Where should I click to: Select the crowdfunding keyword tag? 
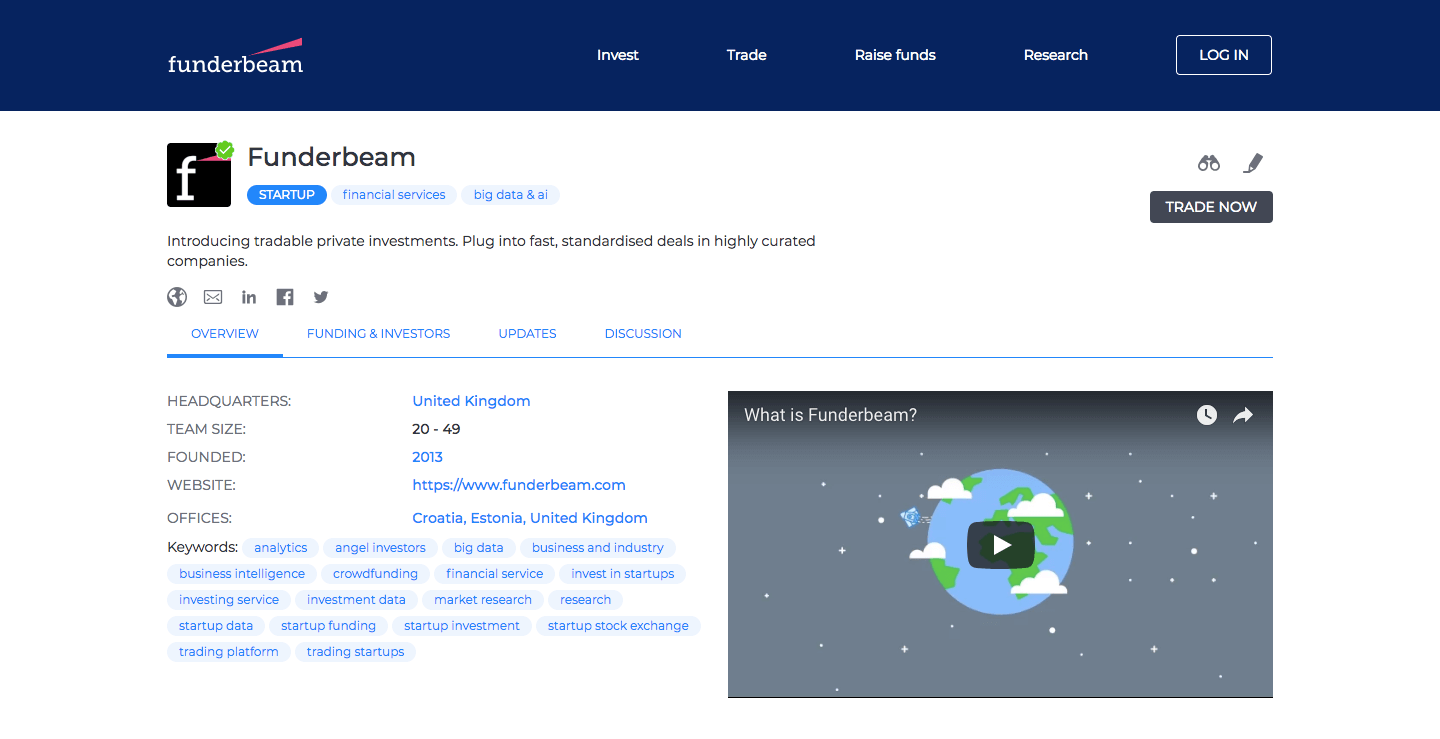point(375,574)
